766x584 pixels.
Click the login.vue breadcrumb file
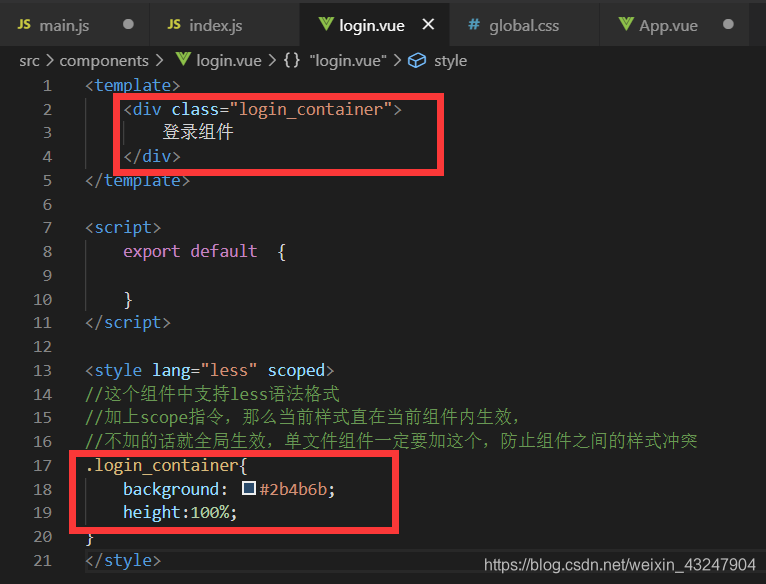[x=229, y=61]
